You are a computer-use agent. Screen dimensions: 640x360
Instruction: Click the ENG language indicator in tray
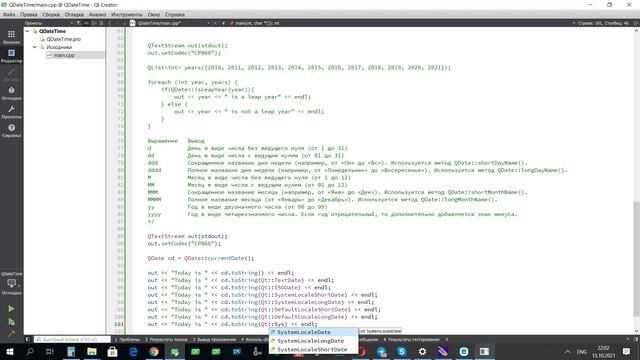coord(582,351)
